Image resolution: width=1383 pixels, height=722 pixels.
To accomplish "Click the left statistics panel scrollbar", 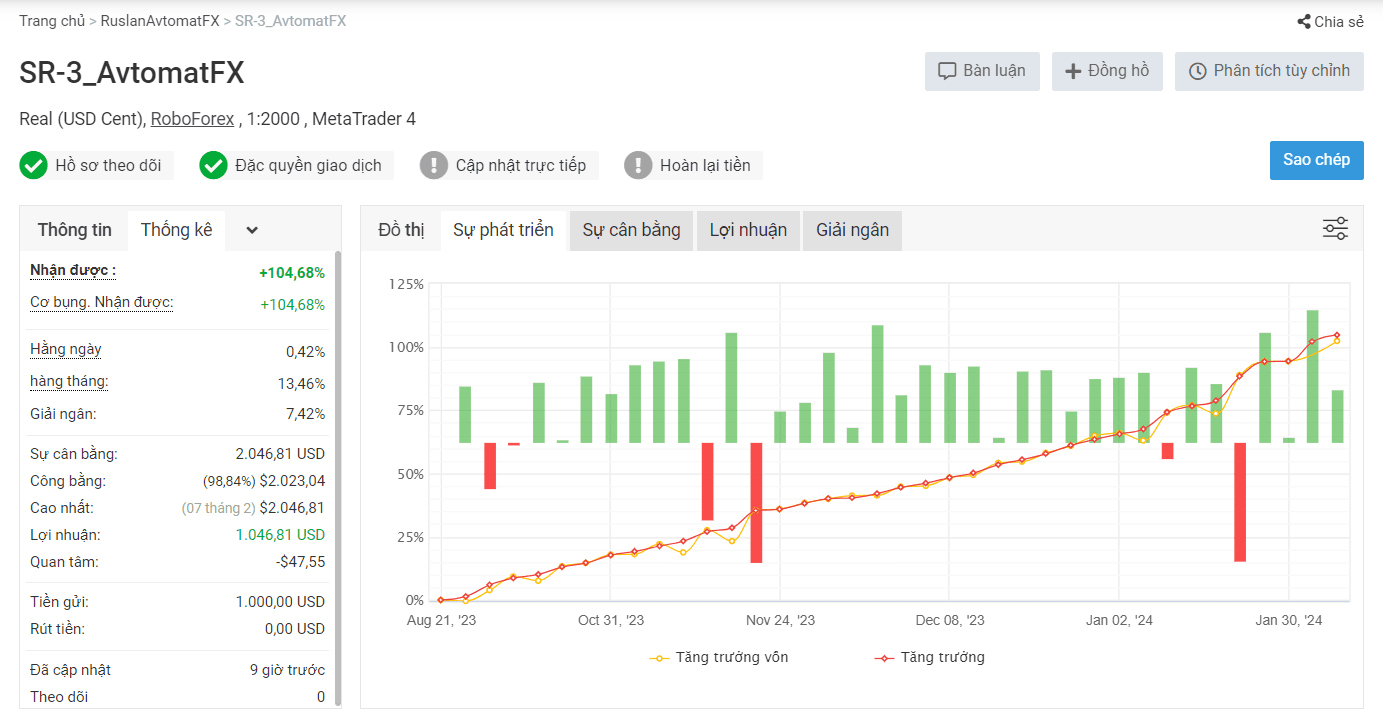I will tap(337, 478).
